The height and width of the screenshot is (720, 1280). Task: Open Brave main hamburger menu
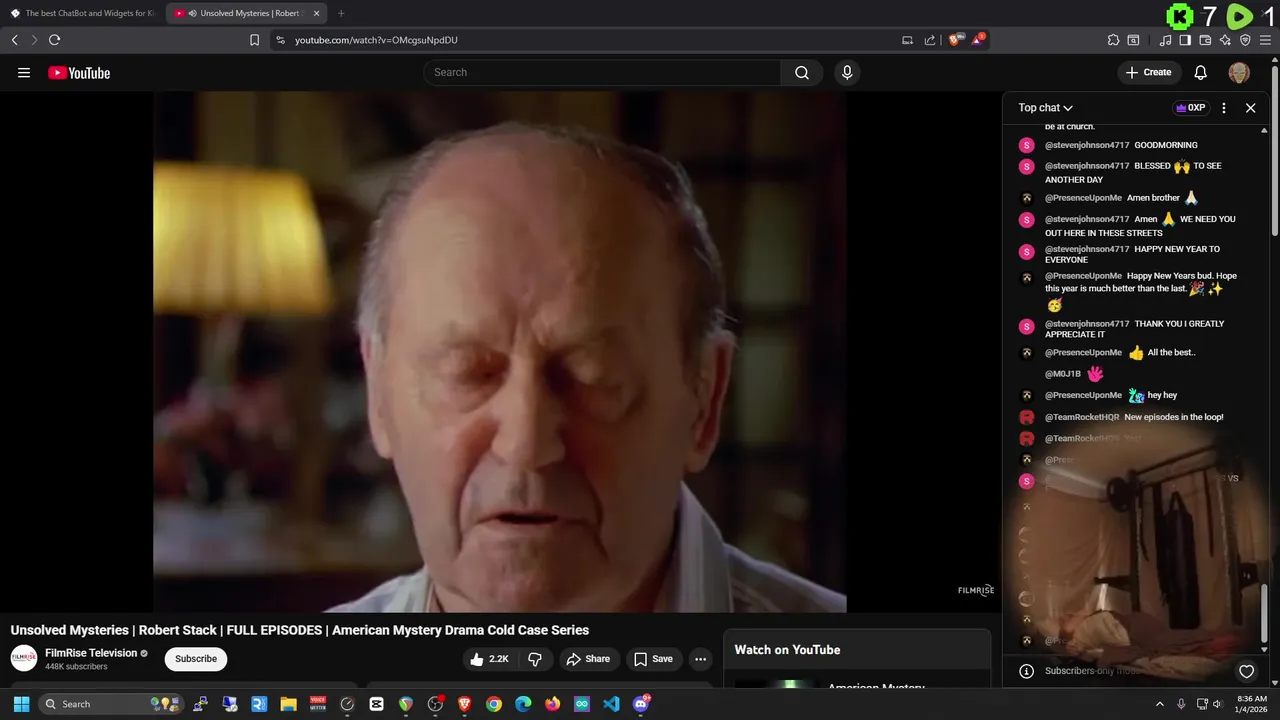(x=1265, y=40)
